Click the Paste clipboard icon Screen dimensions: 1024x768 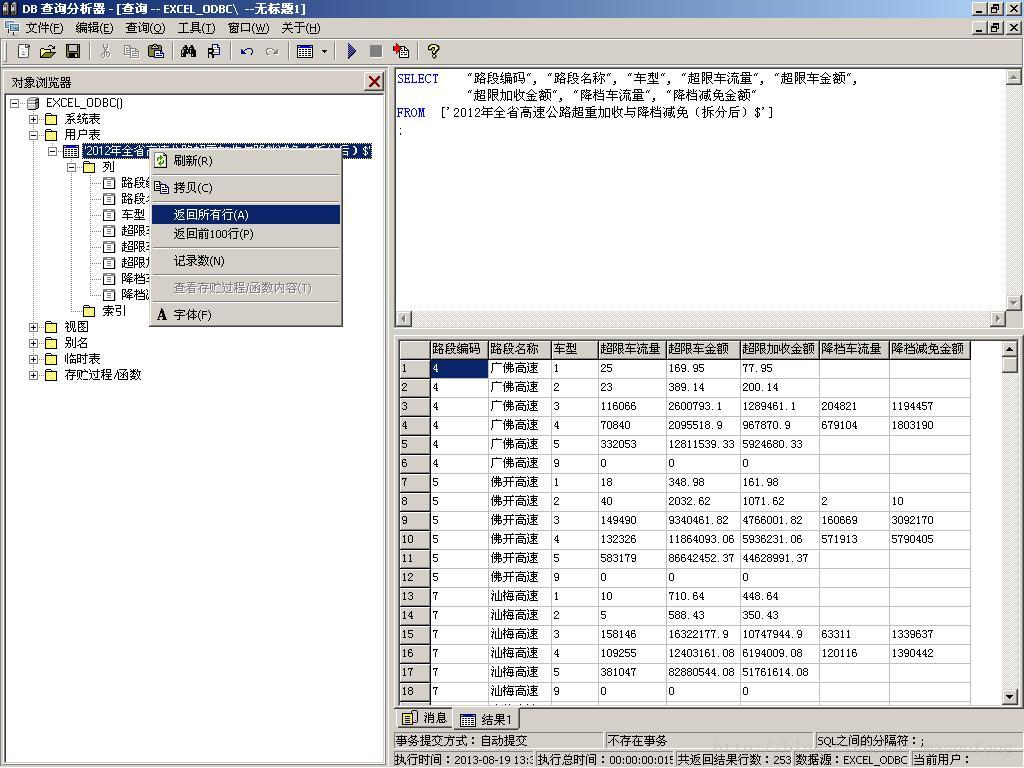pos(156,51)
